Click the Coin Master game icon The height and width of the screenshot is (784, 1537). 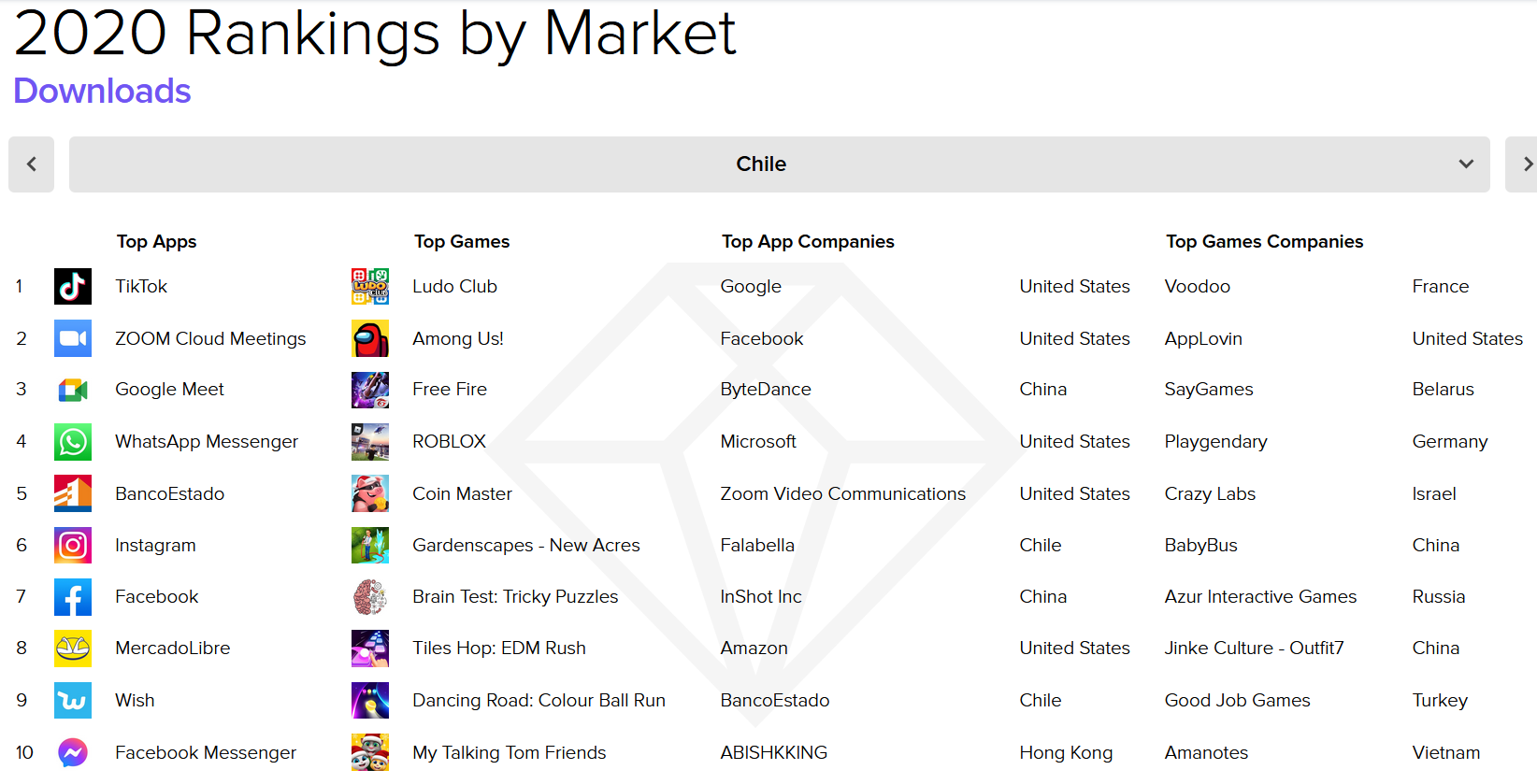coord(370,493)
